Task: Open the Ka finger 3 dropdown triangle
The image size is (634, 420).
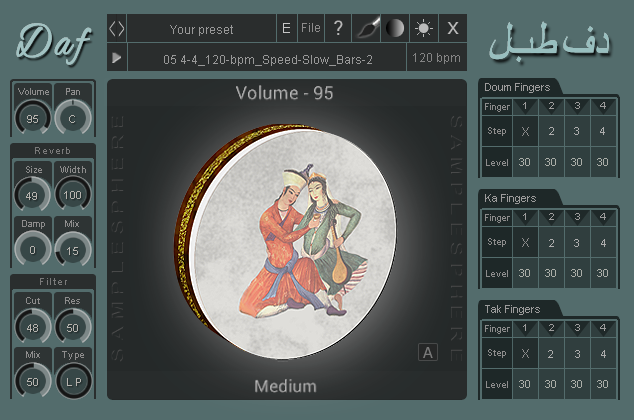Action: (577, 218)
